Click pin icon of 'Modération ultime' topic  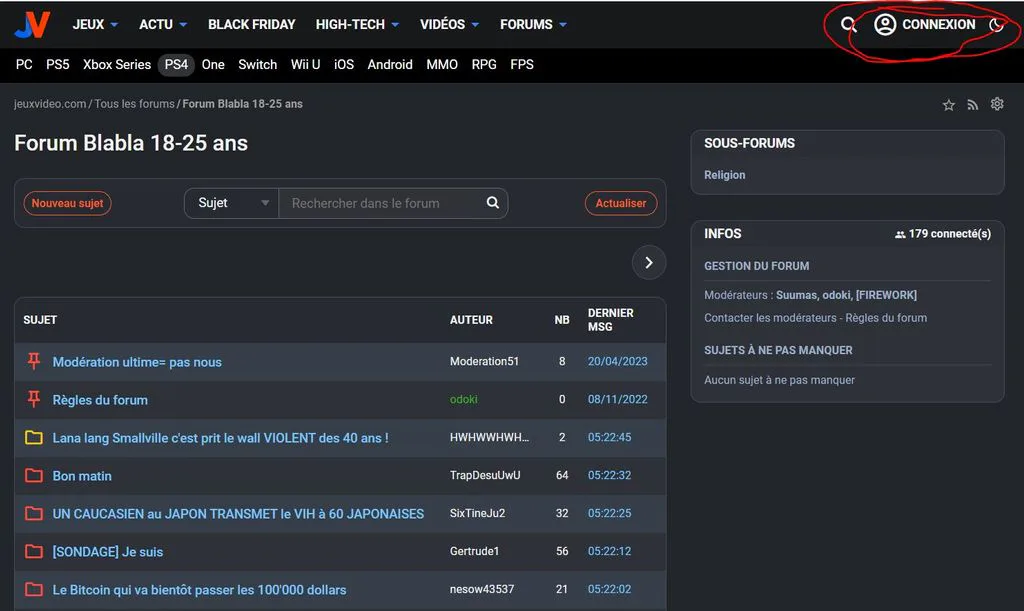[34, 361]
